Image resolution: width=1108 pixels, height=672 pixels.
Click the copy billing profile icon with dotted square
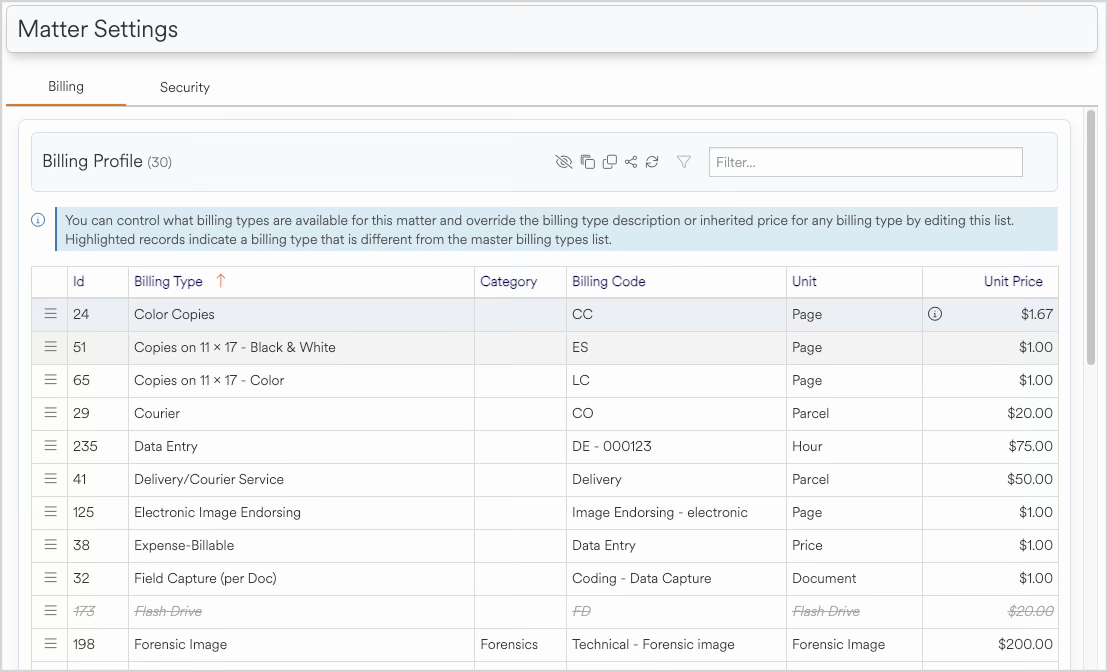587,162
